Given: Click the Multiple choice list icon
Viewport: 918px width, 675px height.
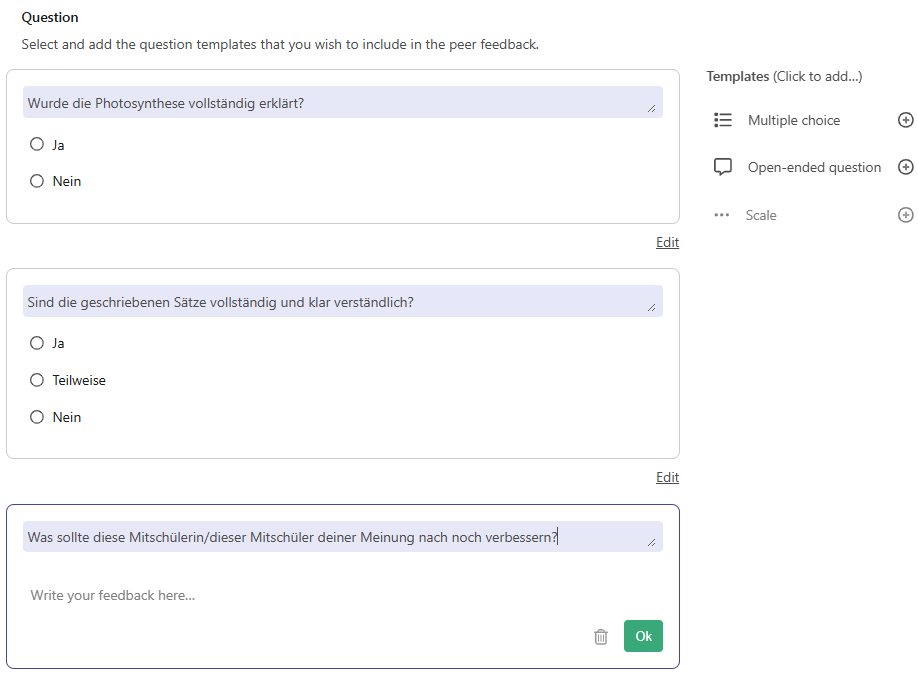Looking at the screenshot, I should pos(723,120).
